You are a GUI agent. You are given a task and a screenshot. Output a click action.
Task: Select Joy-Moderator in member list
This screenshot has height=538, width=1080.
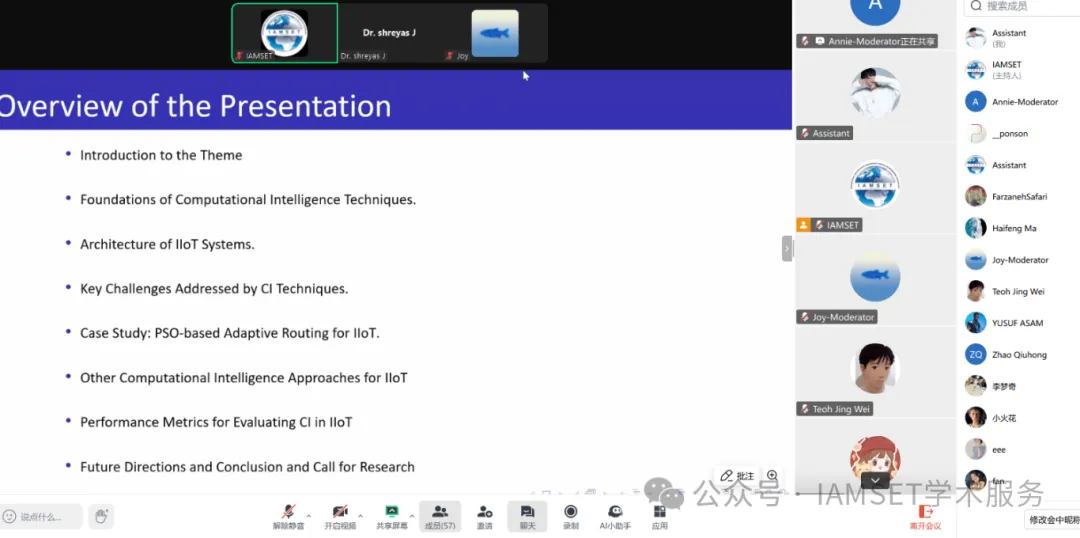pos(1022,260)
